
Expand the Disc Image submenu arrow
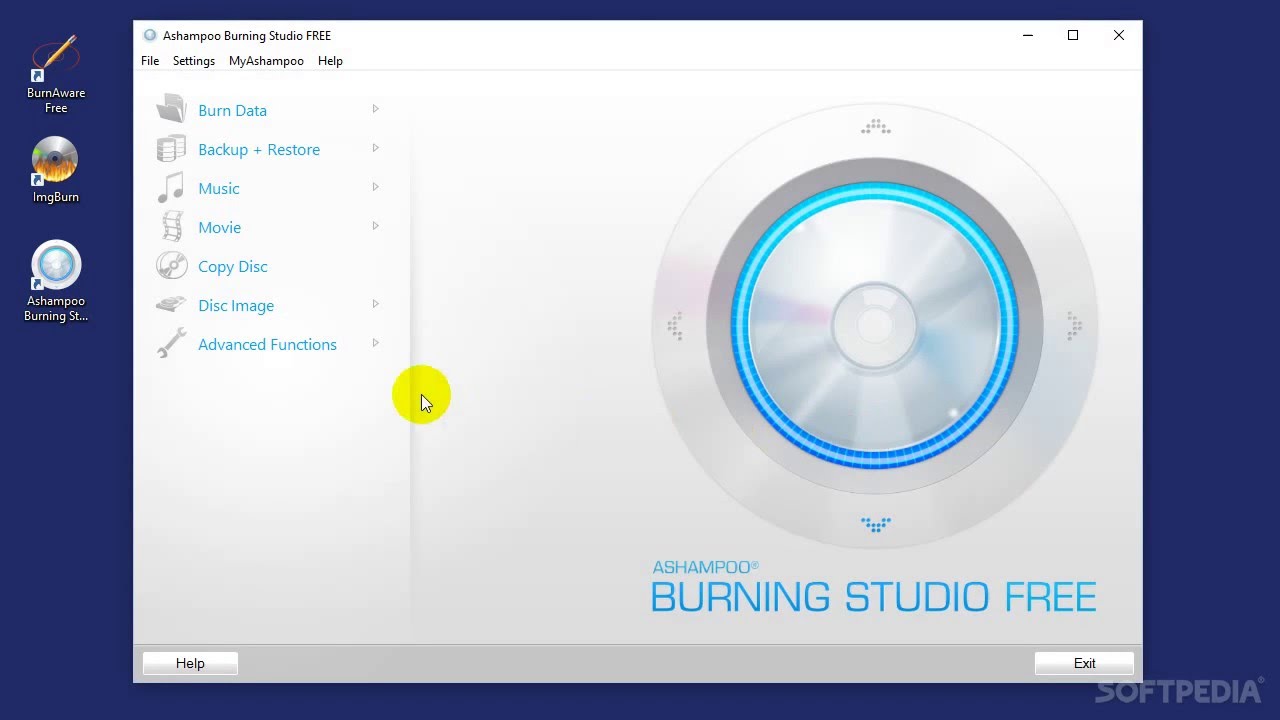click(376, 304)
